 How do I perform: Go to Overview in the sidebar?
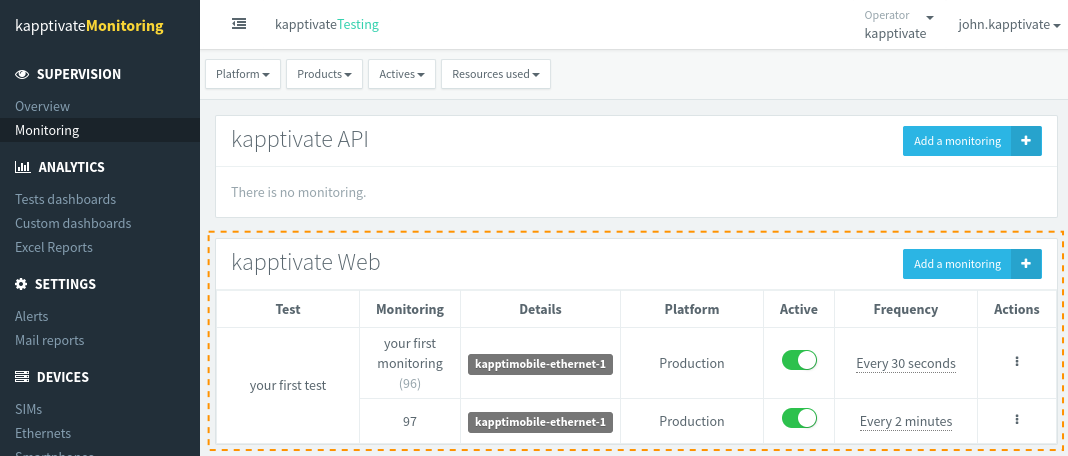pos(42,106)
